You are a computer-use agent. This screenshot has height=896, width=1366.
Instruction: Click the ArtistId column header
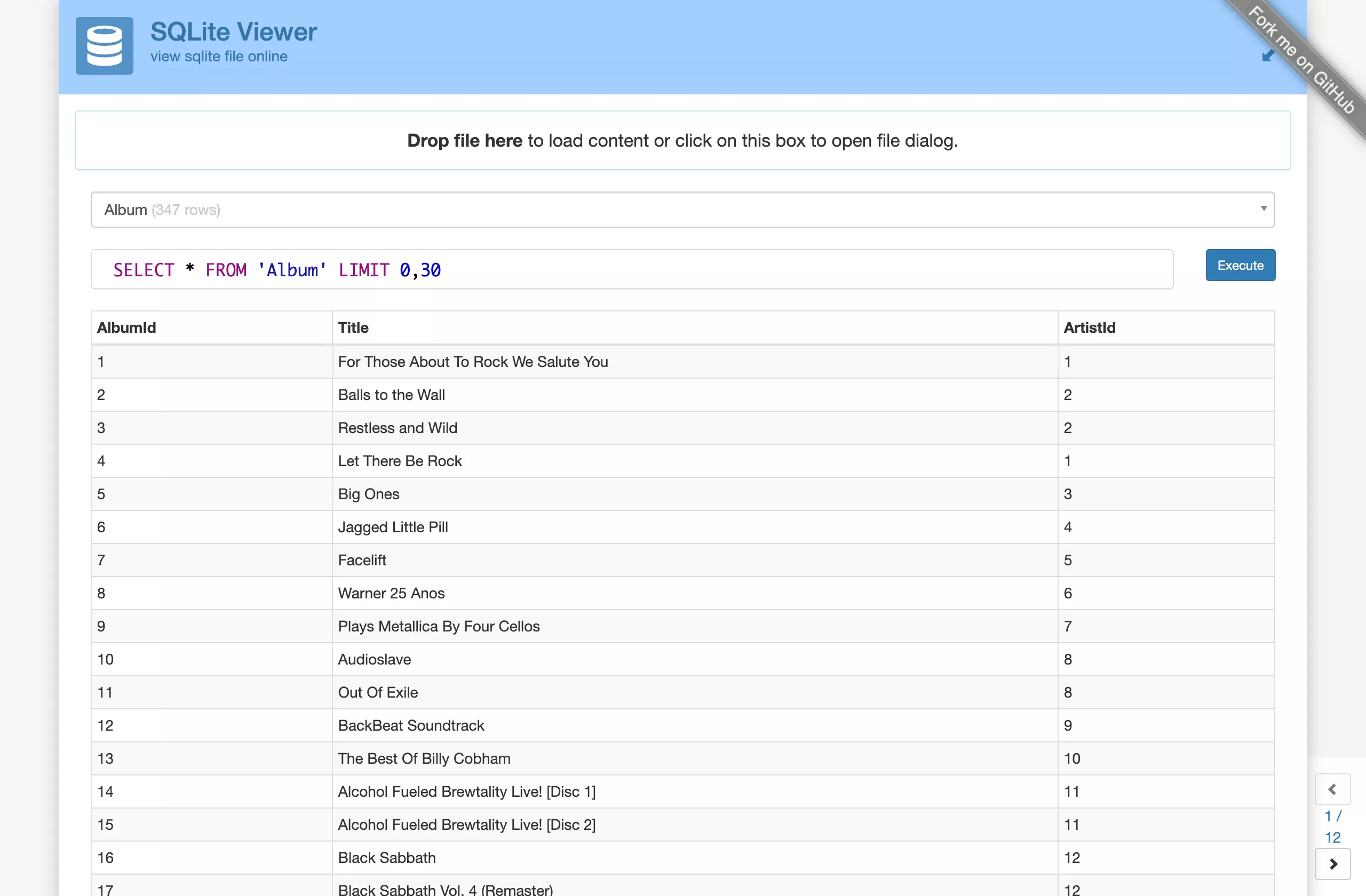point(1166,327)
